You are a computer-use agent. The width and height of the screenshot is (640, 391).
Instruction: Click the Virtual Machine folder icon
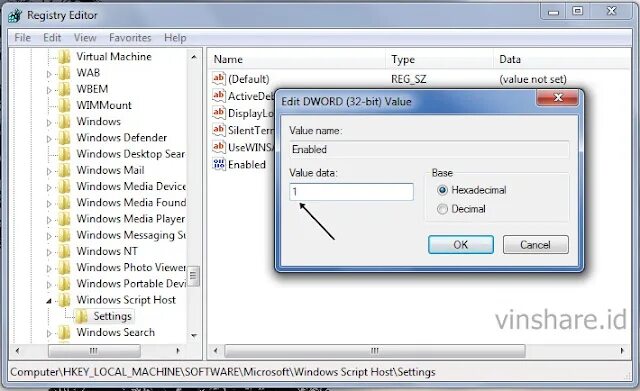[64, 56]
